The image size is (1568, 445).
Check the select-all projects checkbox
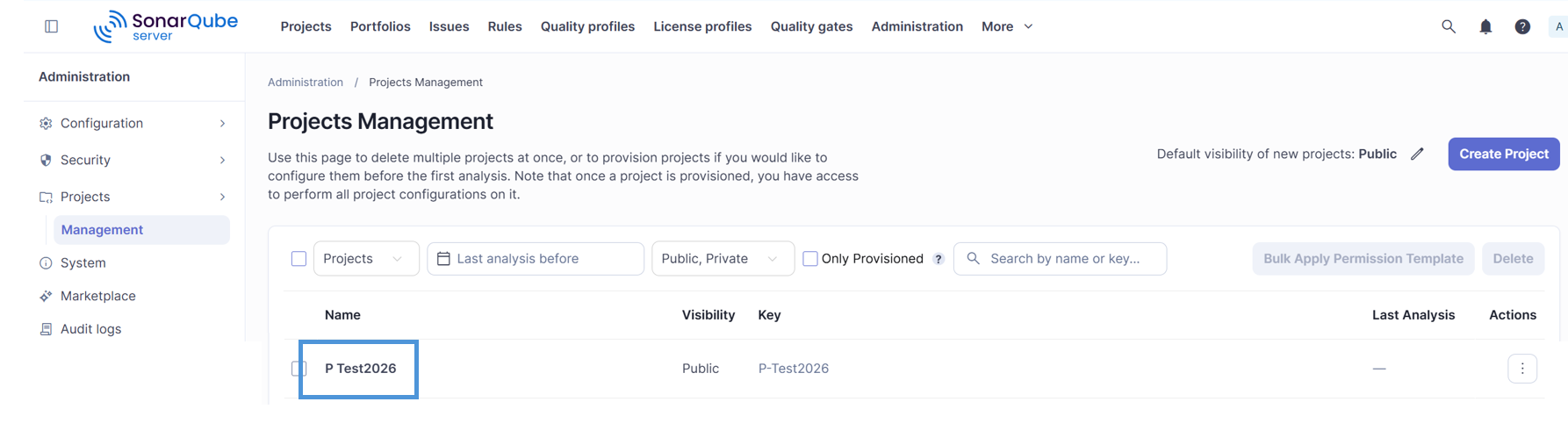(x=298, y=258)
